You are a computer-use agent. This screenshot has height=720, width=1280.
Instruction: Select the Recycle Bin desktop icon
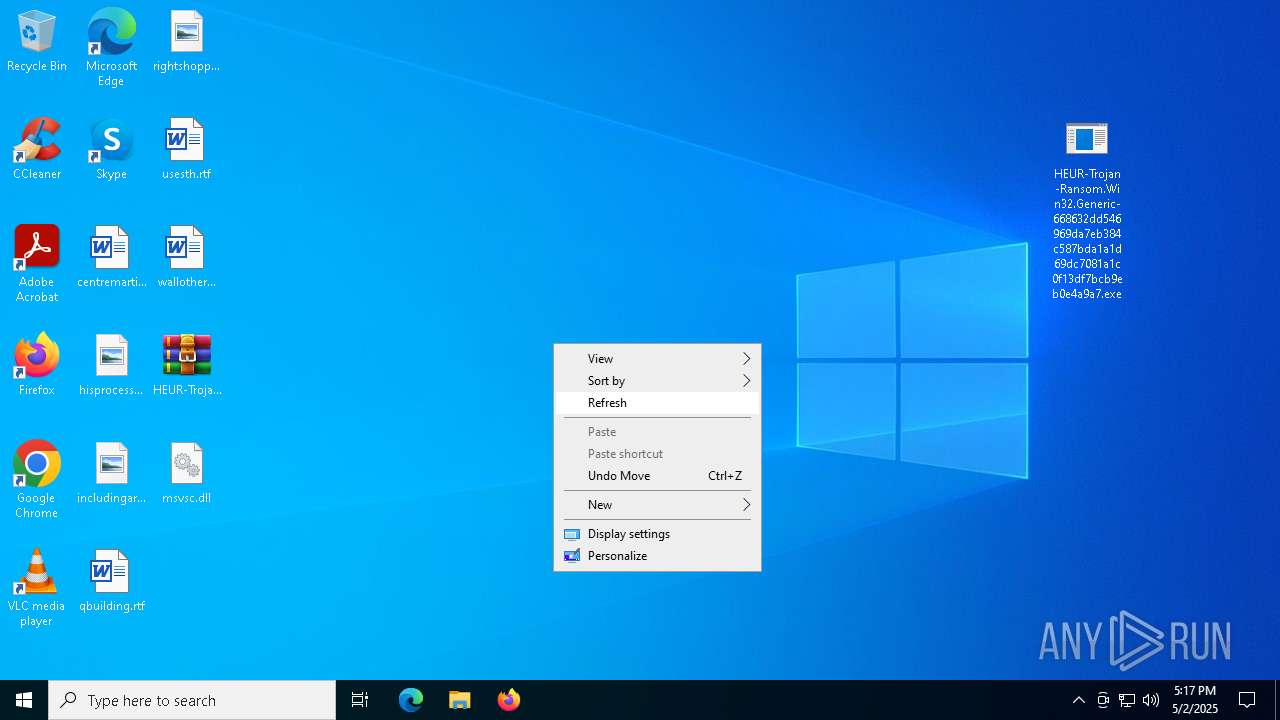click(x=37, y=42)
